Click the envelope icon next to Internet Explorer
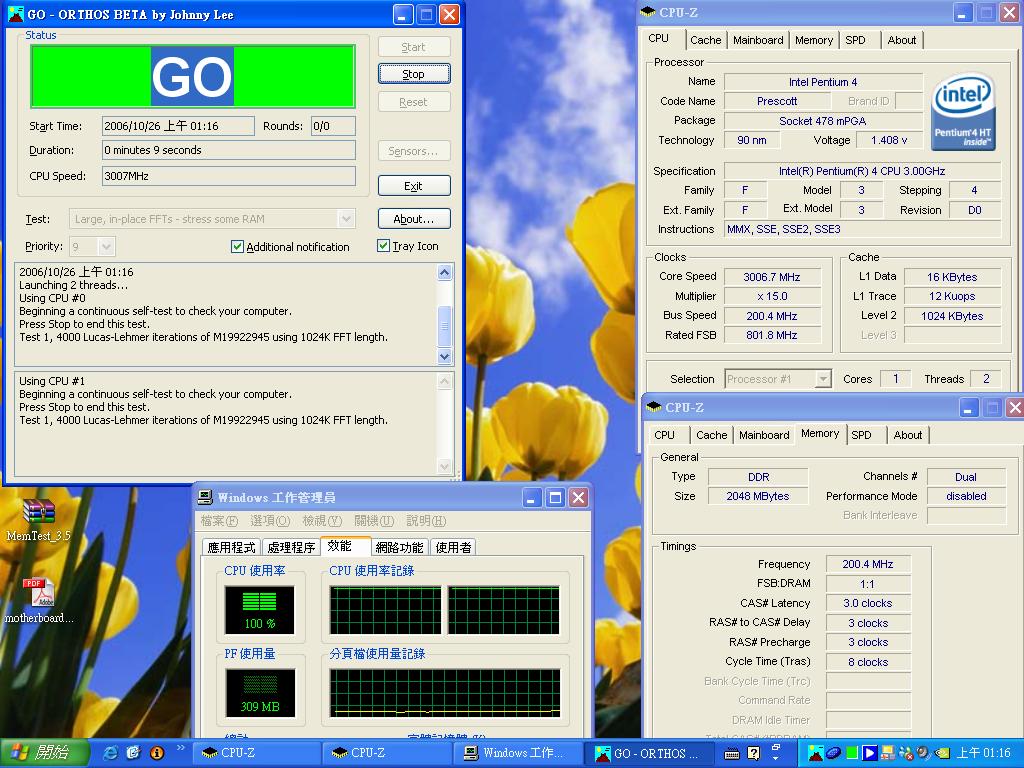 [x=134, y=753]
